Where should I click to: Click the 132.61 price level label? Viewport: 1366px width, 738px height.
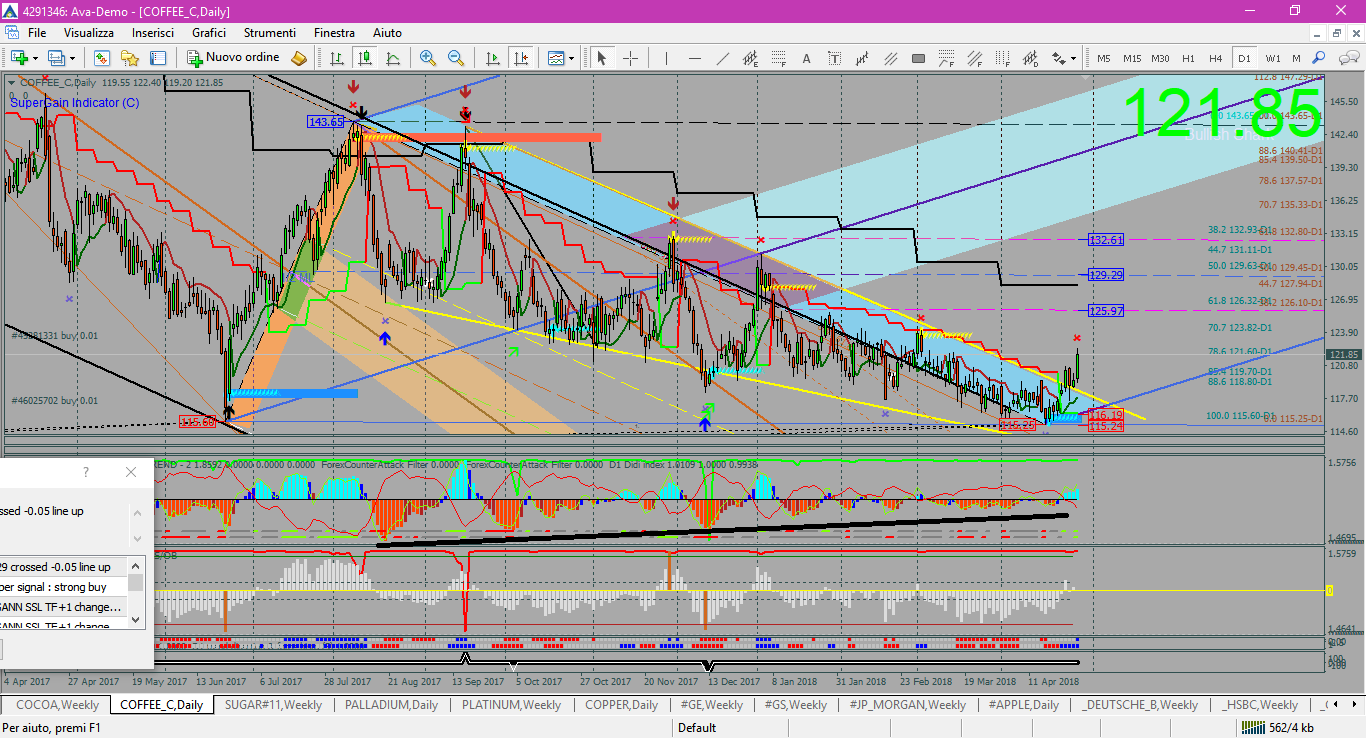pos(1107,240)
